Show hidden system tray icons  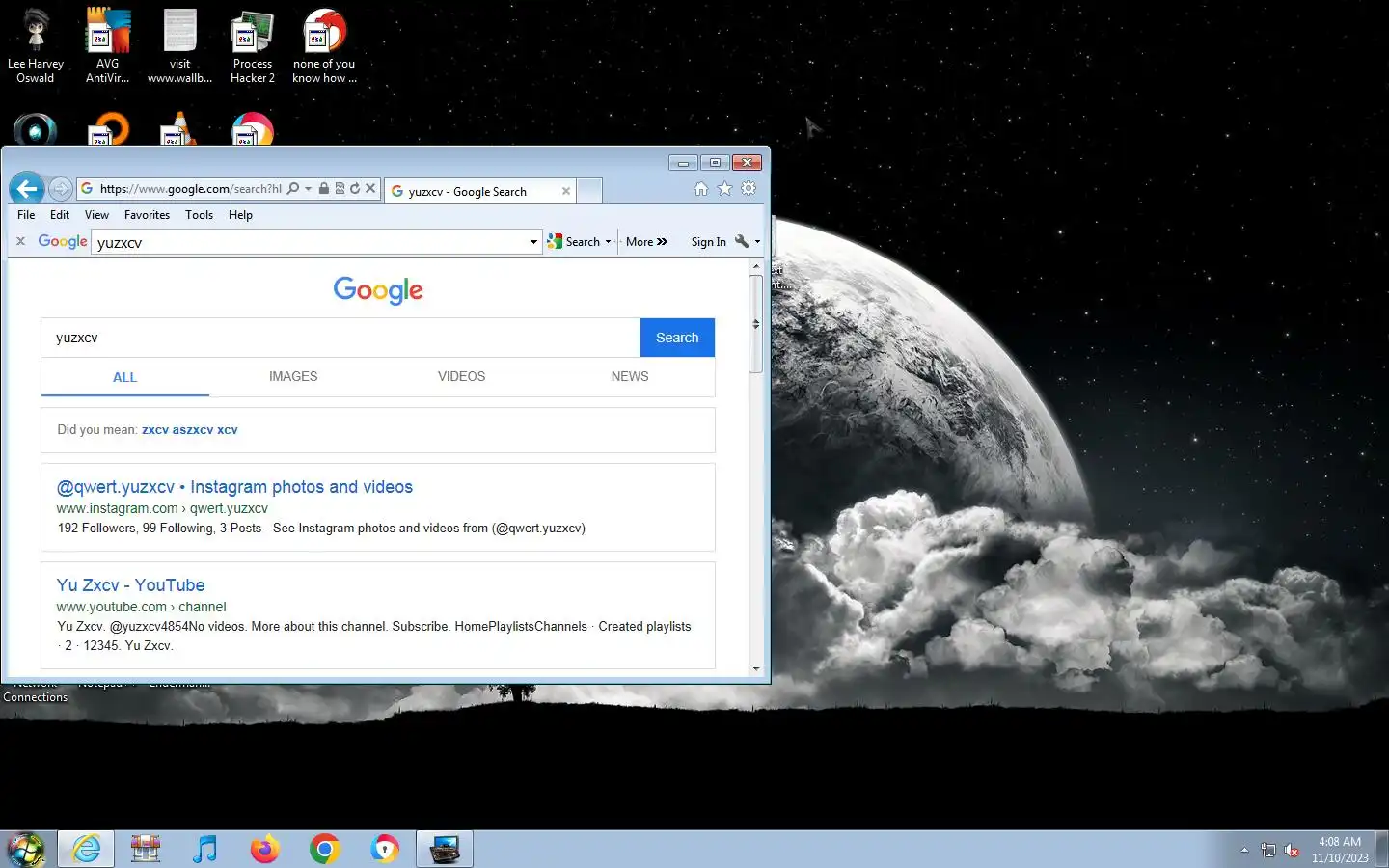pos(1244,850)
